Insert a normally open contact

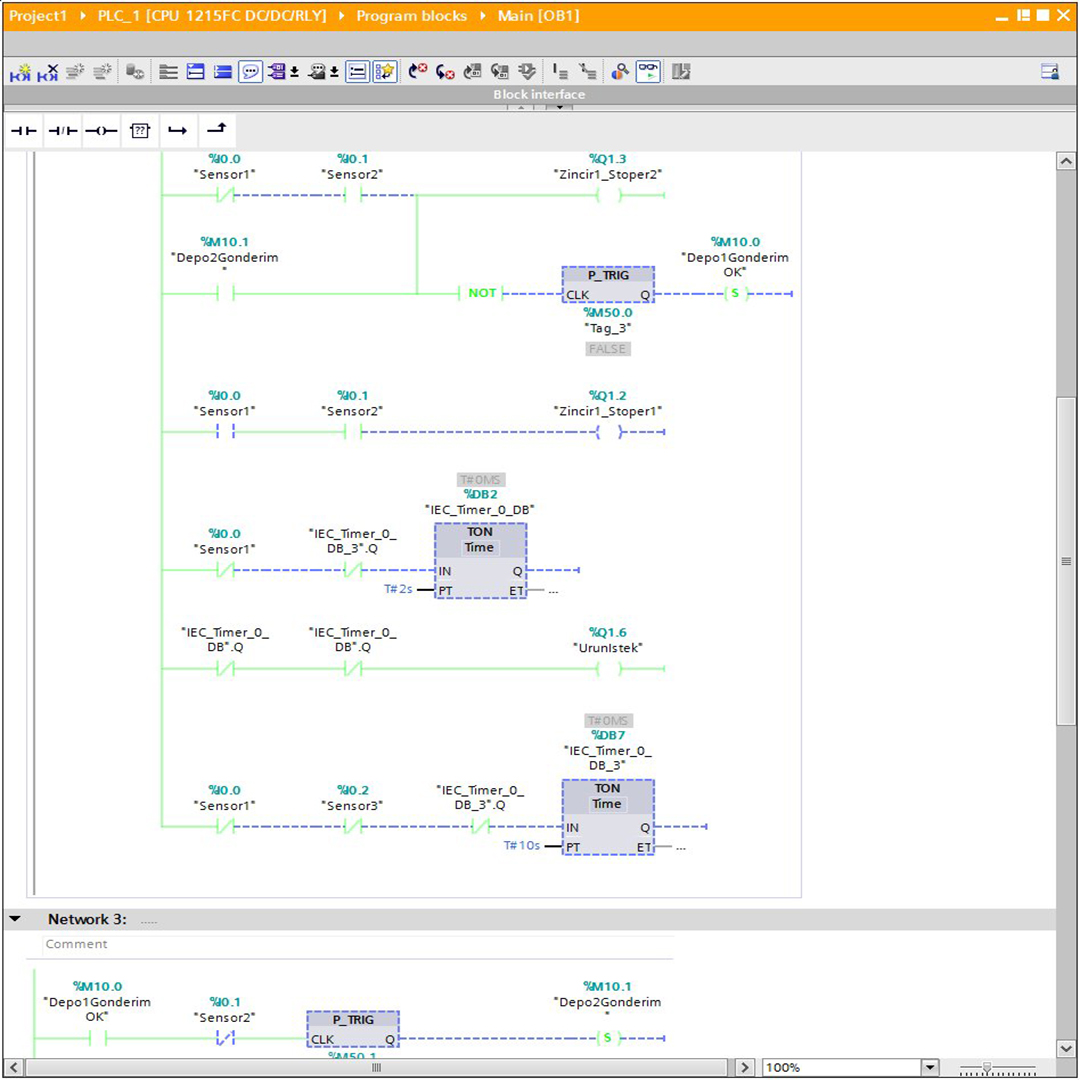click(24, 131)
